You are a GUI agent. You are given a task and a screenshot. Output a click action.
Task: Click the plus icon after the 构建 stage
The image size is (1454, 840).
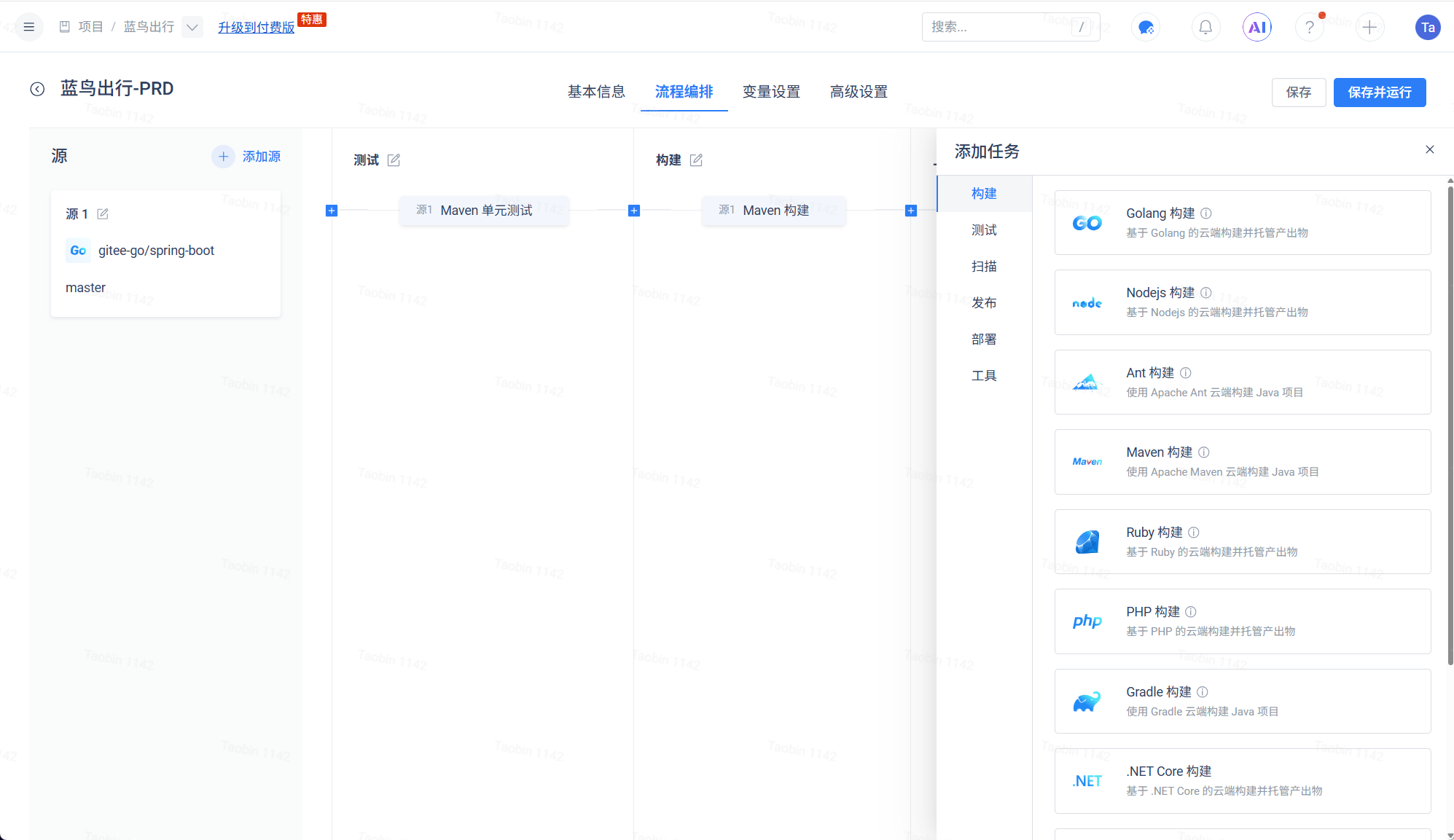click(911, 211)
